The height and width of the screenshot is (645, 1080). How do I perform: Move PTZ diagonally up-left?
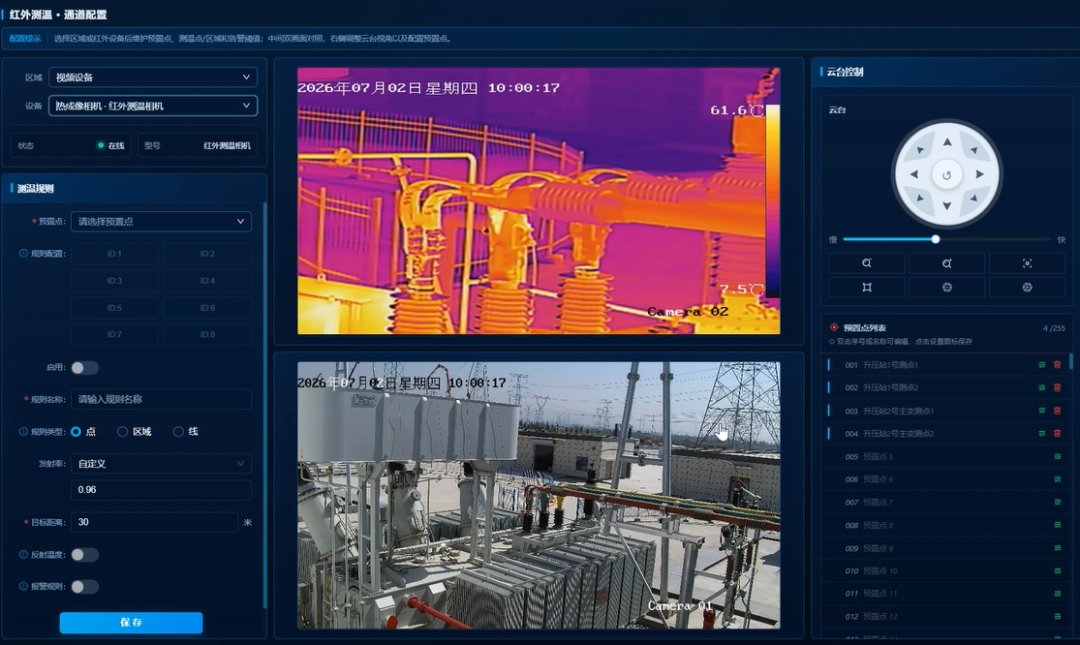[x=920, y=150]
